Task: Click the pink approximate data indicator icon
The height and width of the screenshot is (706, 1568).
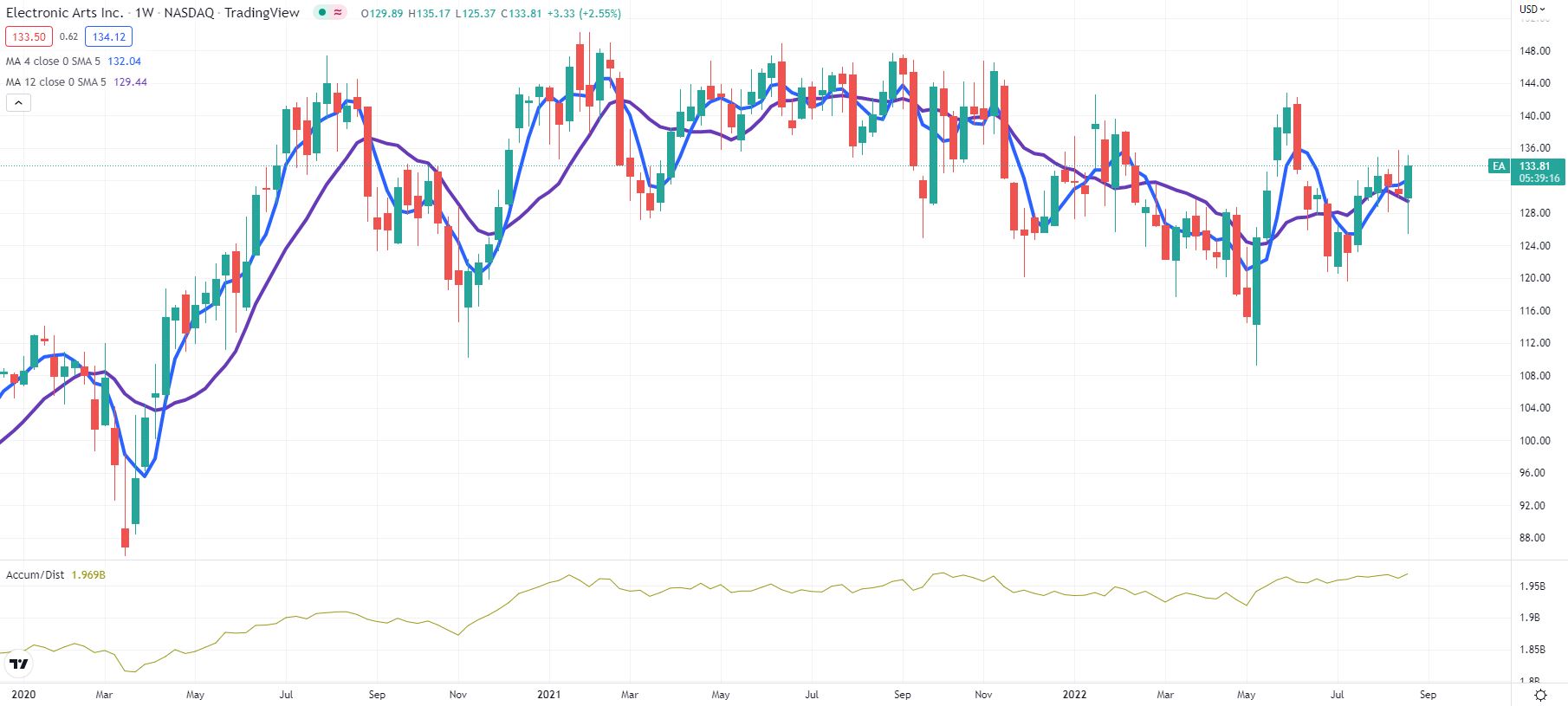Action: pos(337,13)
